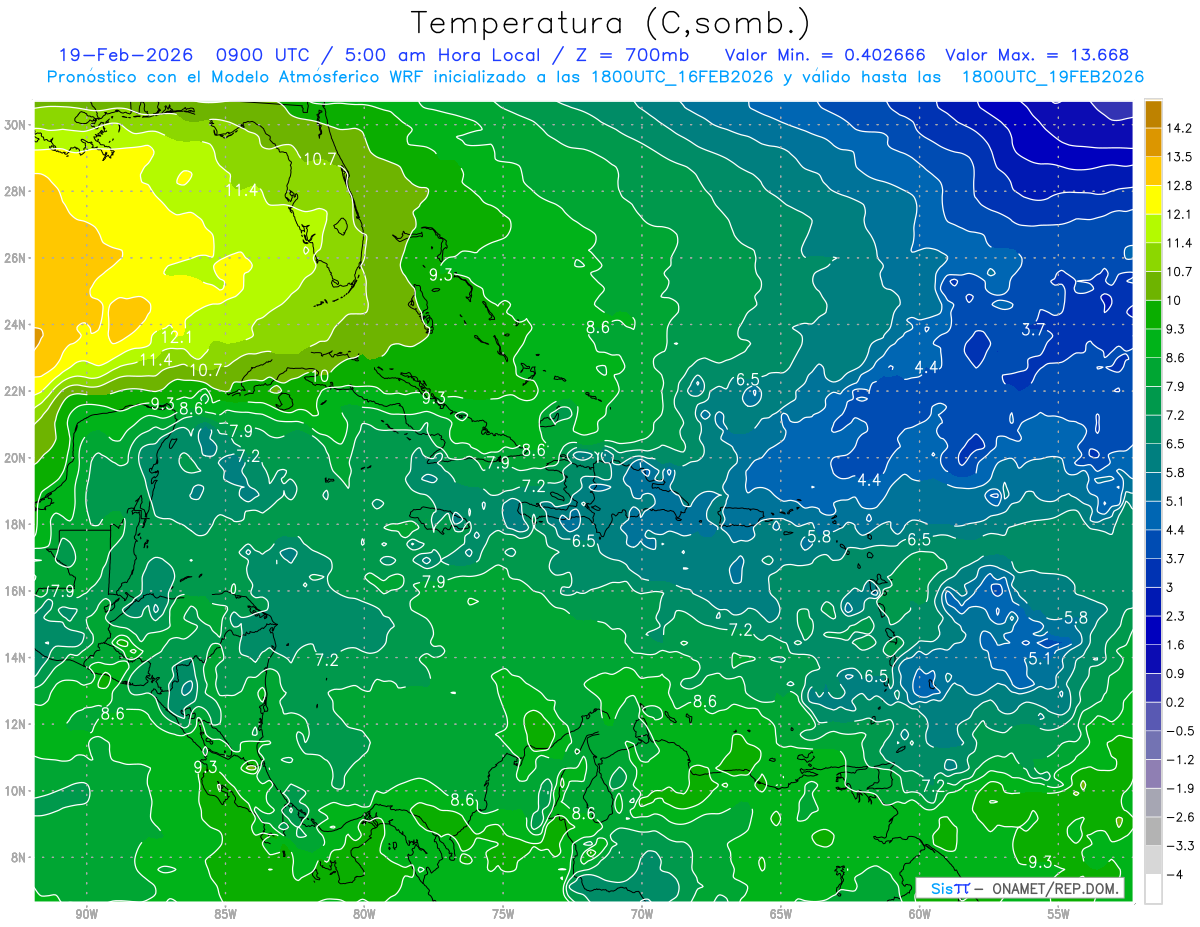This screenshot has width=1200, height=927.
Task: Click the "90W" longitude axis label
Action: (x=87, y=914)
